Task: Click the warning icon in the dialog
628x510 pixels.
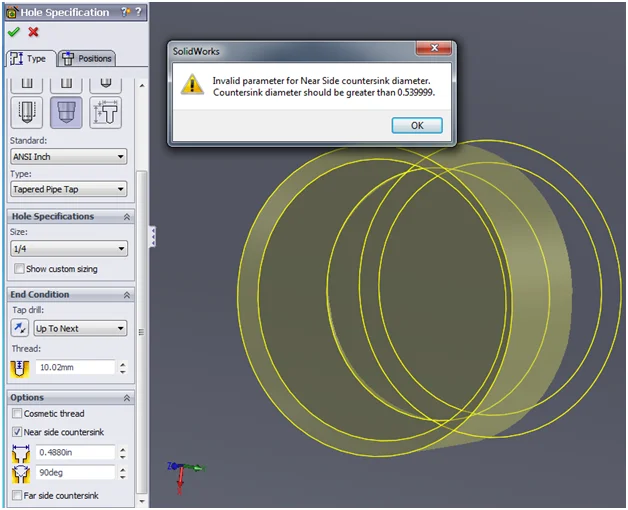Action: coord(192,86)
